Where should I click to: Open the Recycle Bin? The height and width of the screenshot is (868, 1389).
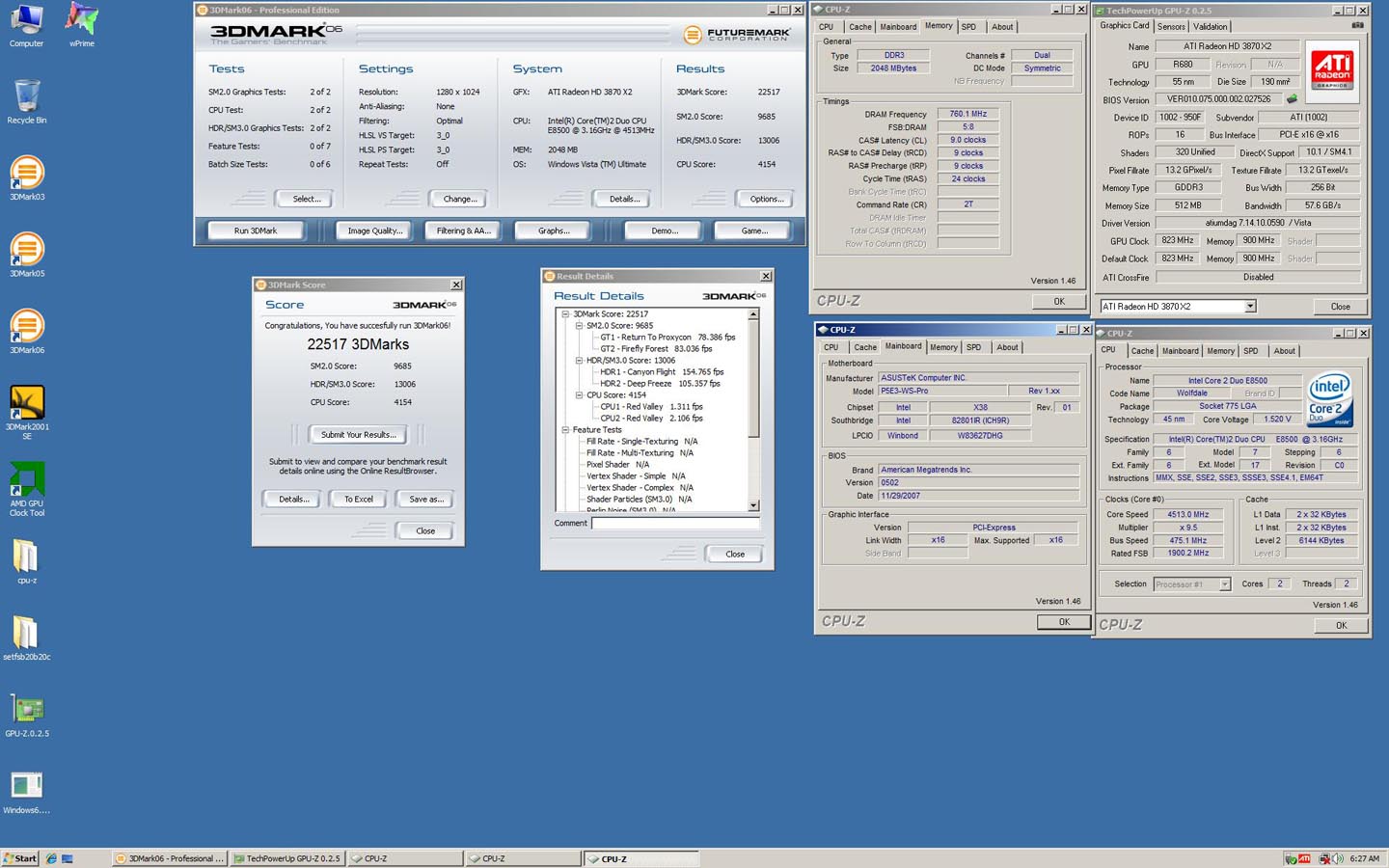pos(27,101)
